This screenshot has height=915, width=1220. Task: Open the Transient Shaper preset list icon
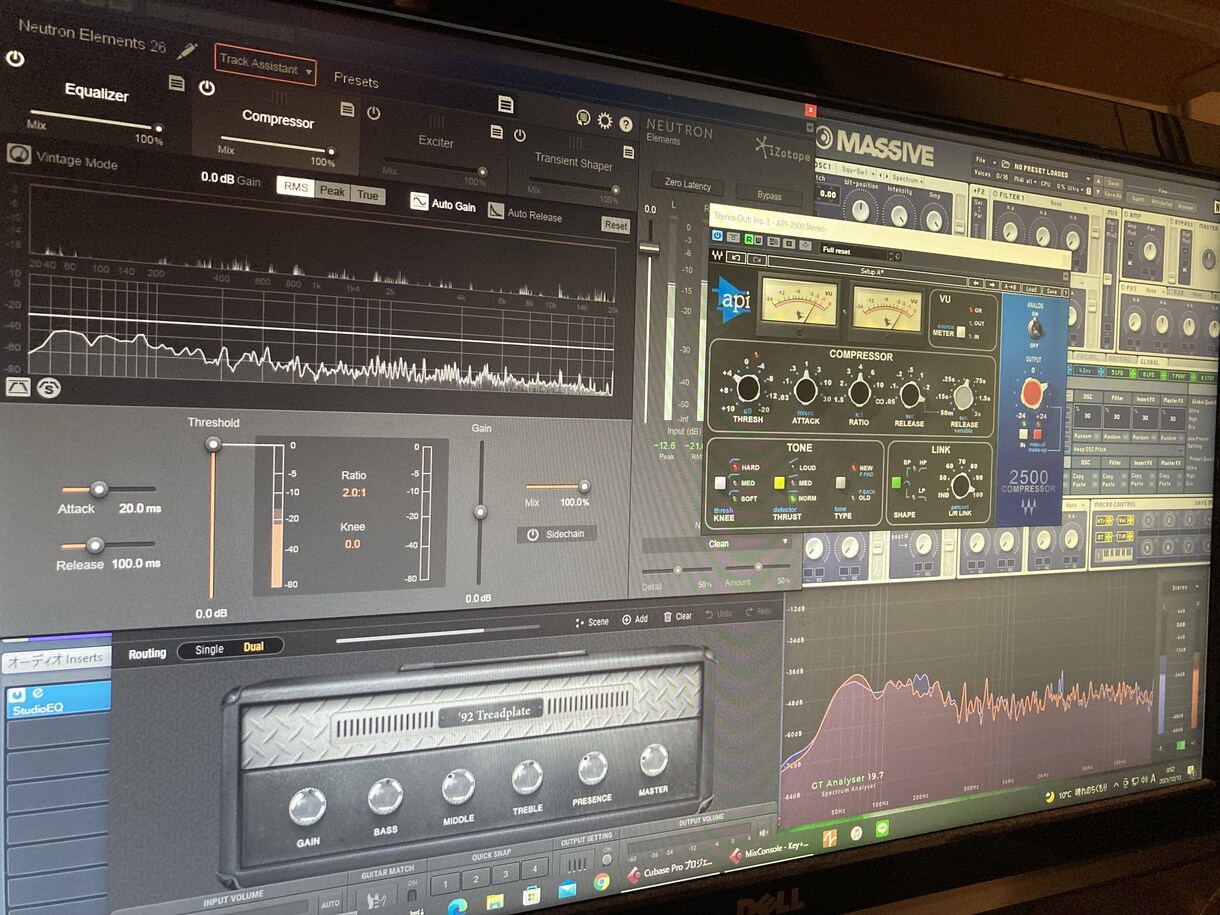click(628, 152)
